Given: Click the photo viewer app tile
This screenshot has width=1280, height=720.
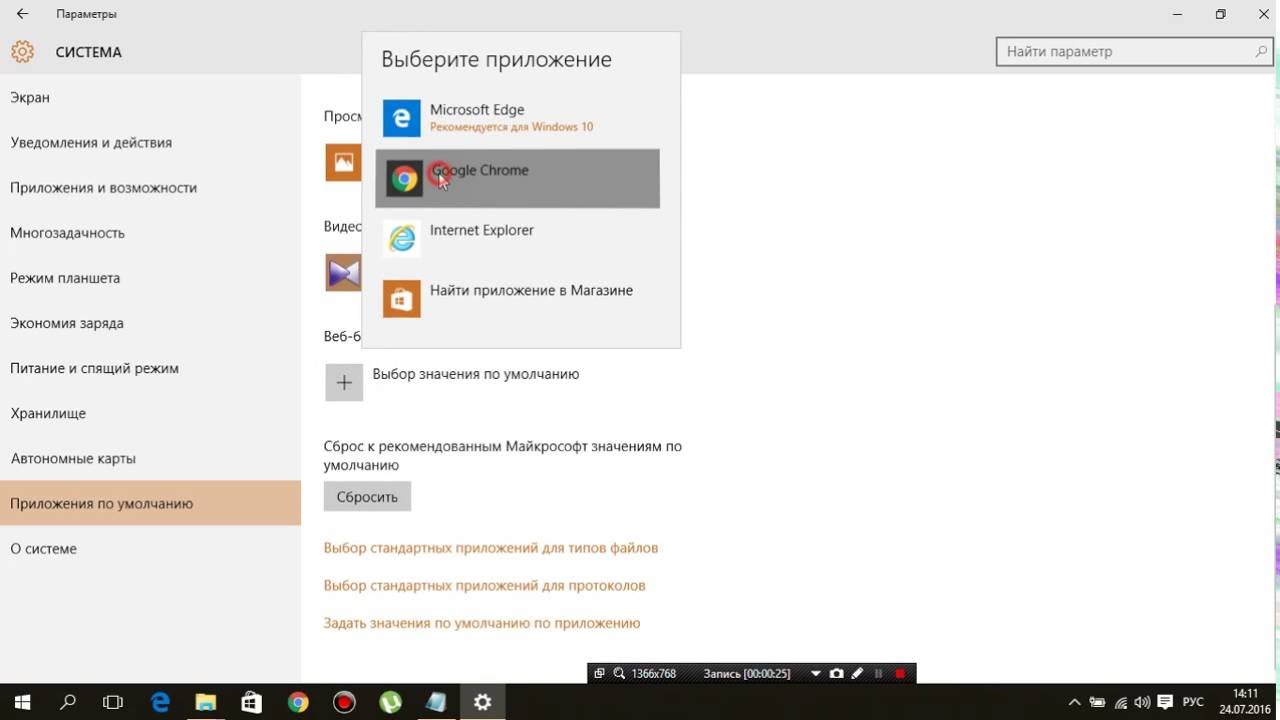Looking at the screenshot, I should pyautogui.click(x=343, y=162).
